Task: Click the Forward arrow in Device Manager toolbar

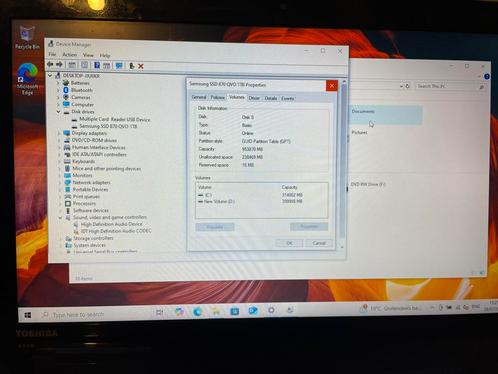Action: point(59,64)
